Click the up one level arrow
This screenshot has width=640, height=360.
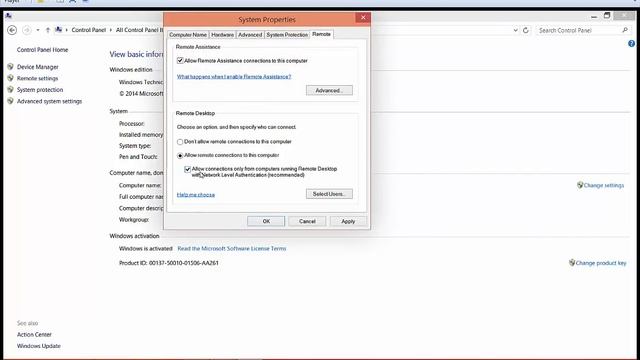point(48,30)
